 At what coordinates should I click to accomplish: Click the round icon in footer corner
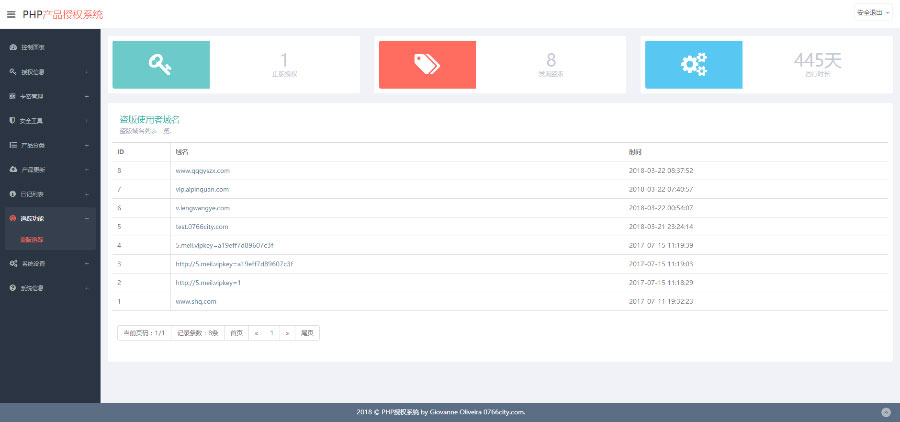(x=885, y=412)
